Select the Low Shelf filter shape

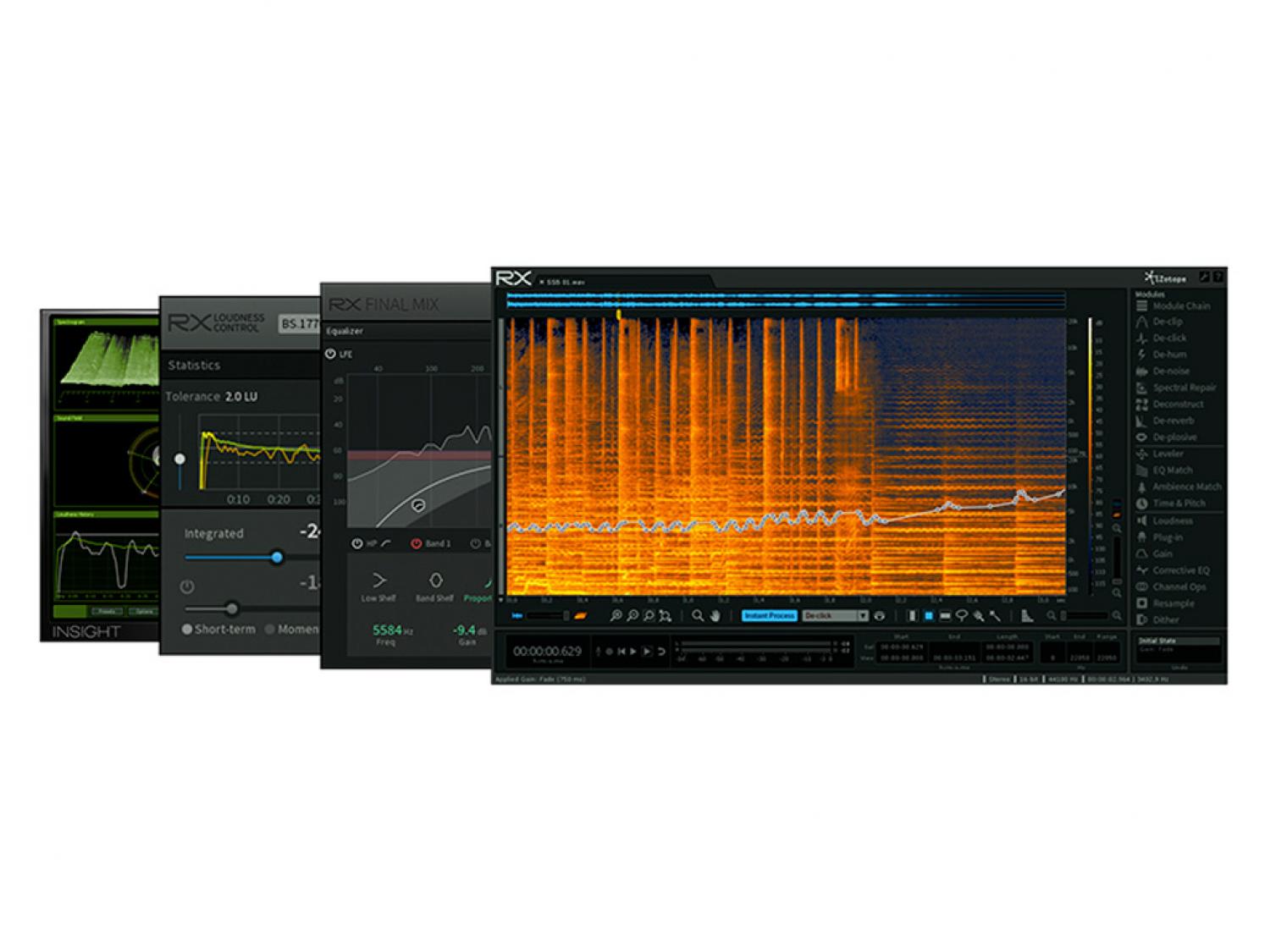(378, 581)
